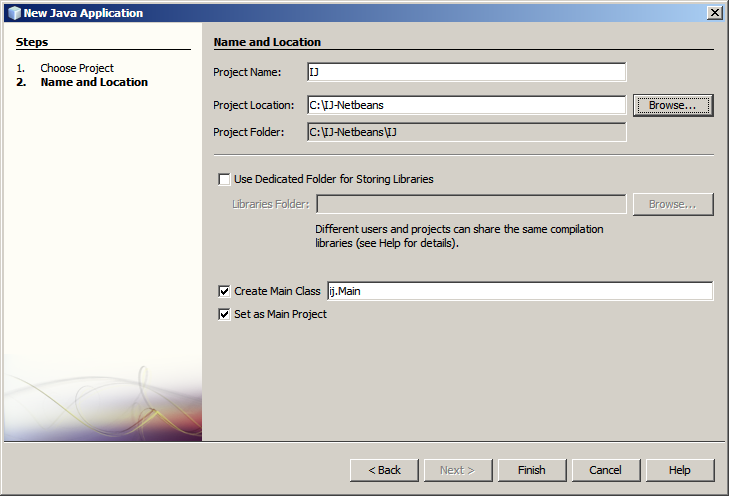The height and width of the screenshot is (496, 729).
Task: Open Help for this wizard
Action: click(679, 470)
